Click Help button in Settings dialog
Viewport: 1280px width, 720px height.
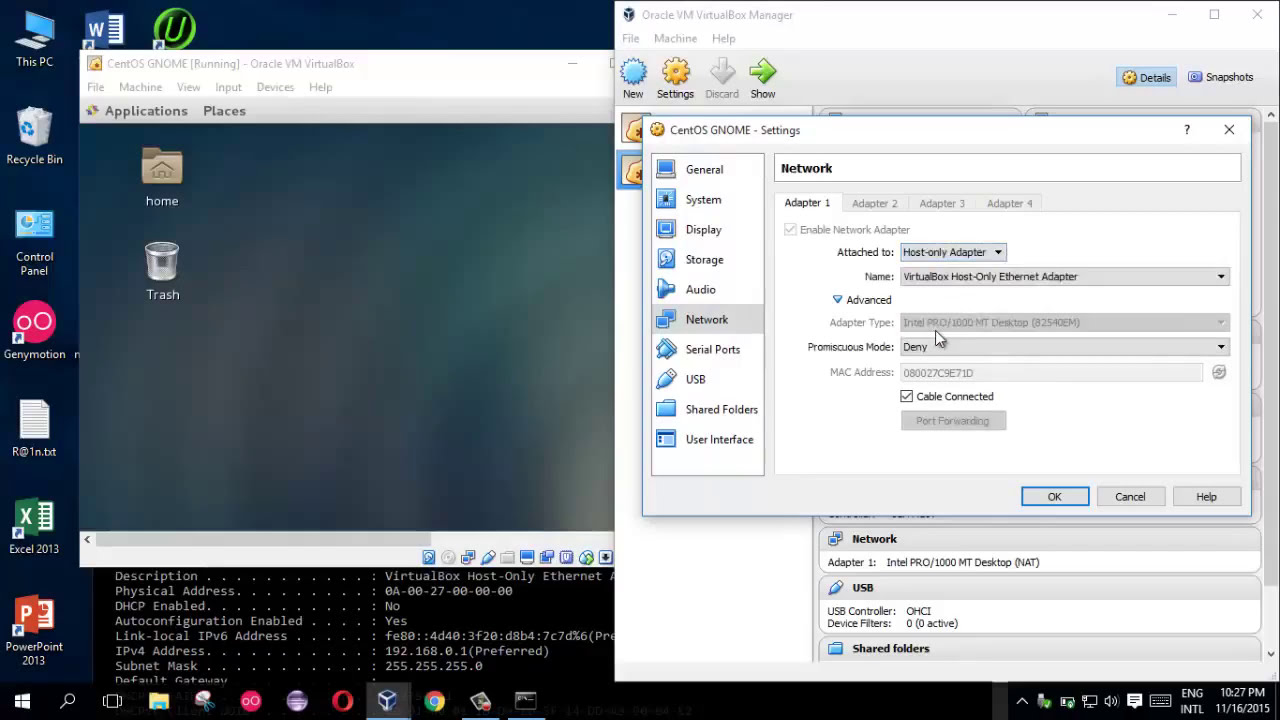(x=1206, y=497)
